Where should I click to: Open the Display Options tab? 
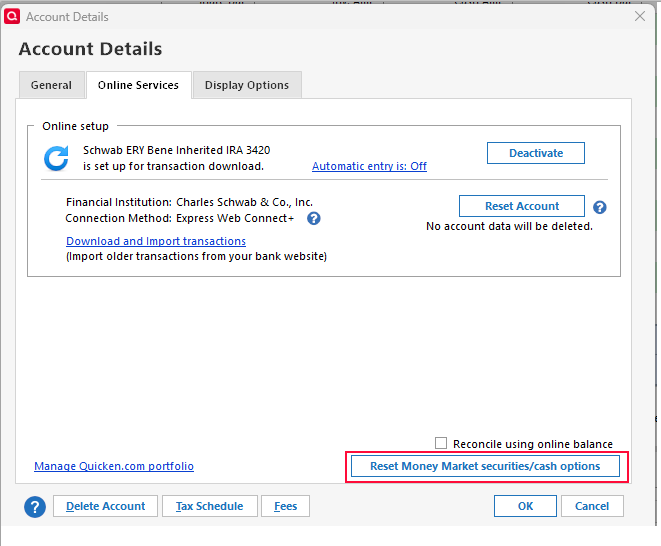247,85
